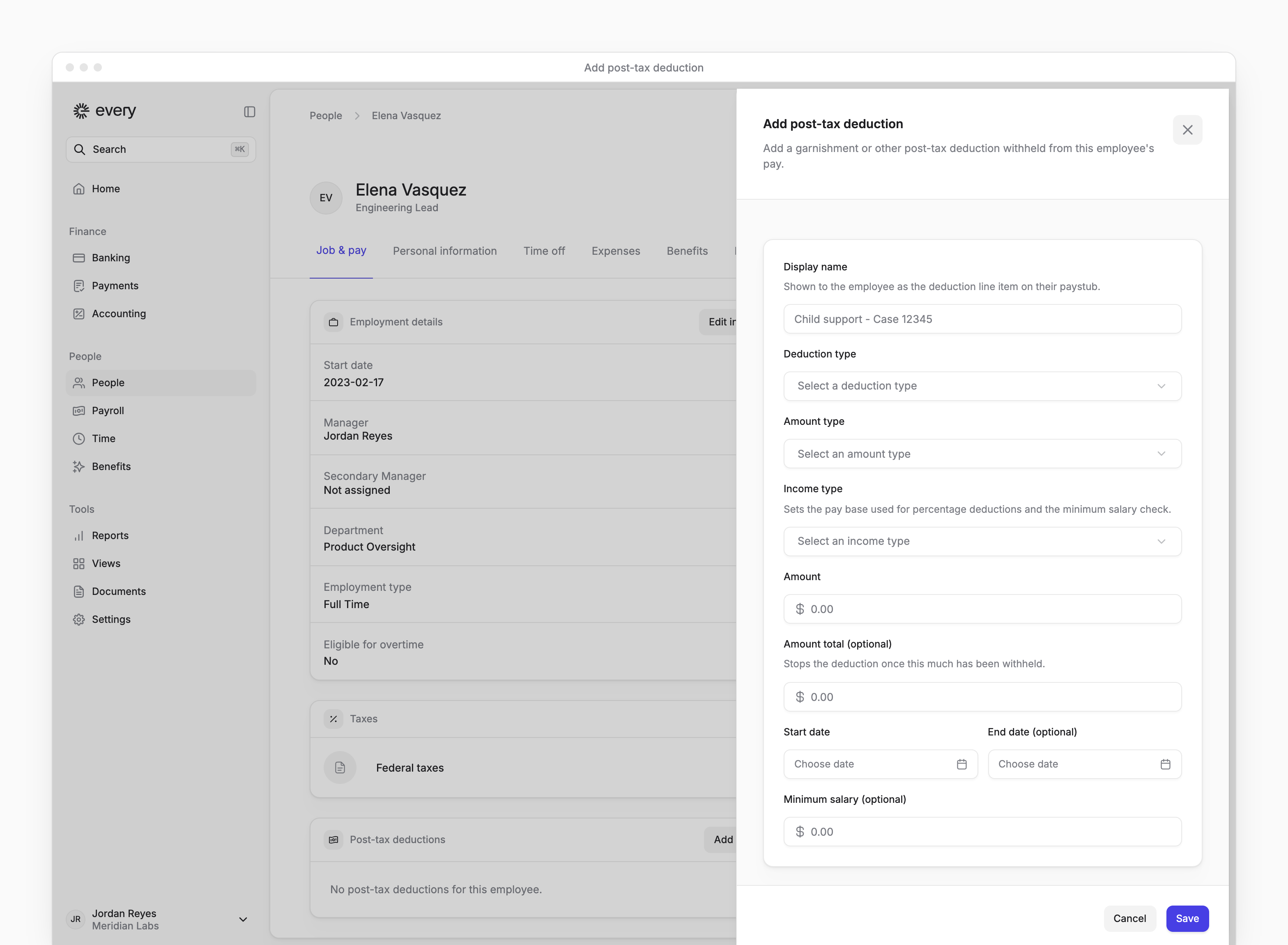Click the Post-tax deductions section icon
Screen dimensions: 1288x945
333,840
